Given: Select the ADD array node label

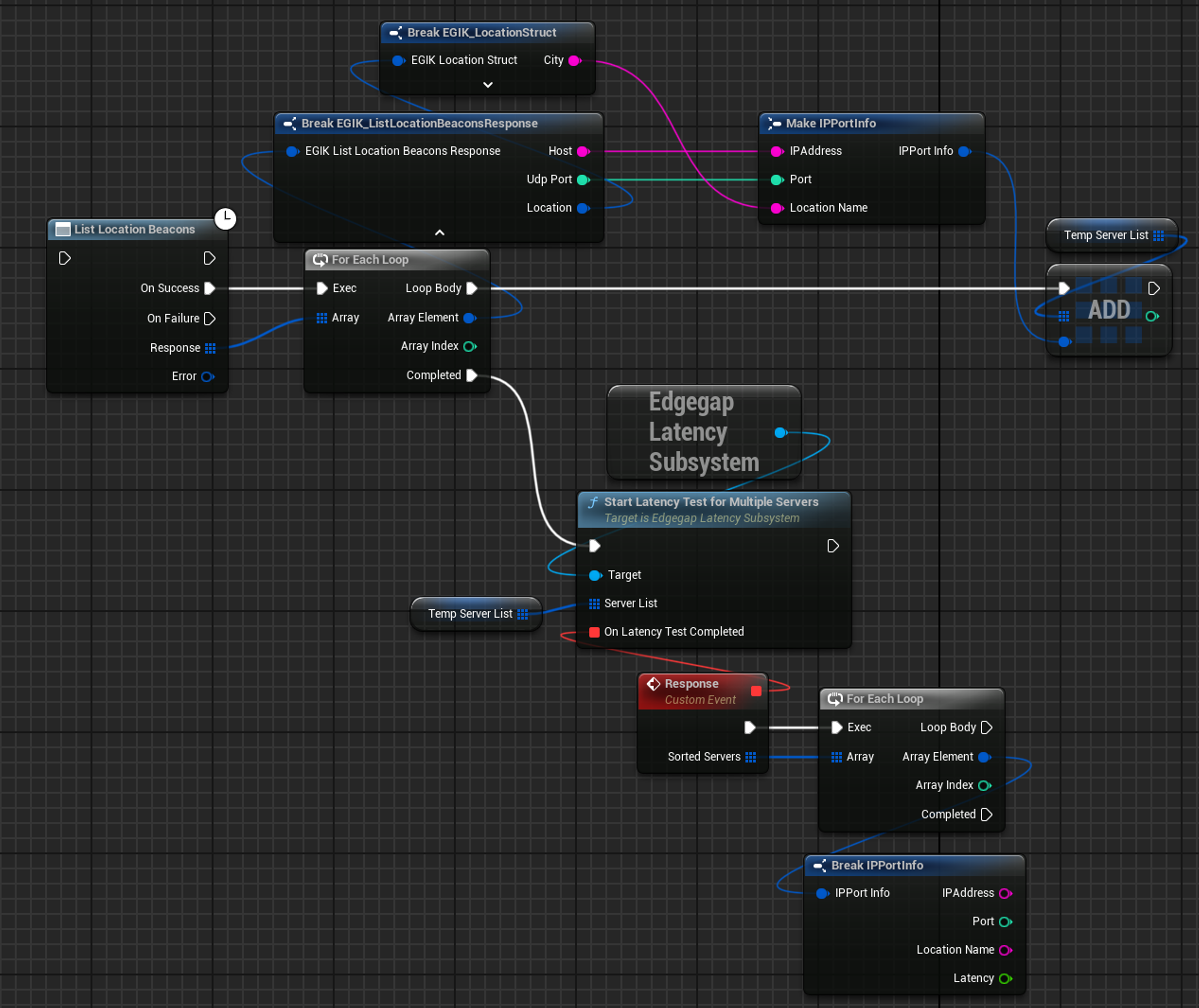Looking at the screenshot, I should (x=1109, y=310).
